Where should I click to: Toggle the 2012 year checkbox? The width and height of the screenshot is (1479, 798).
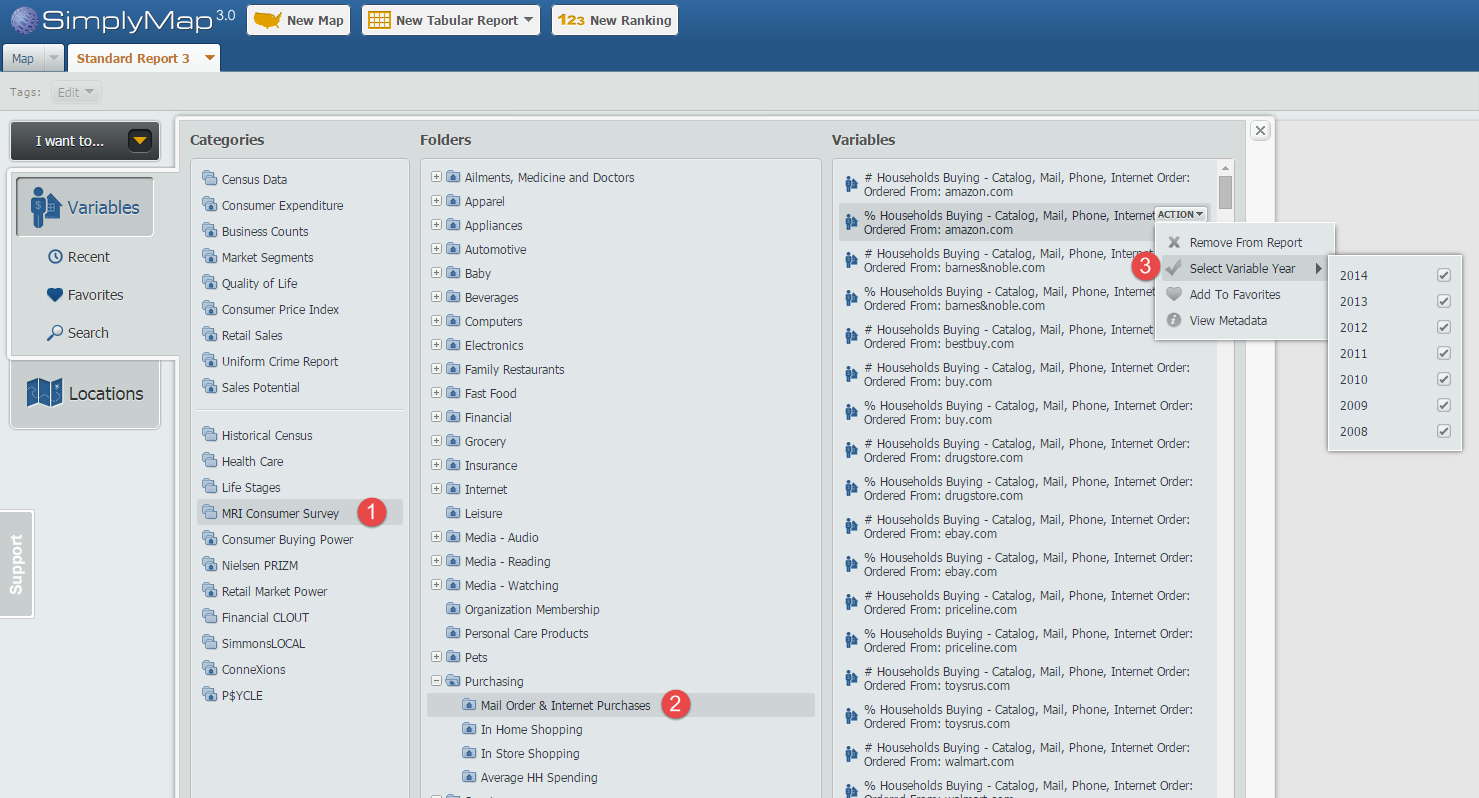pos(1443,327)
